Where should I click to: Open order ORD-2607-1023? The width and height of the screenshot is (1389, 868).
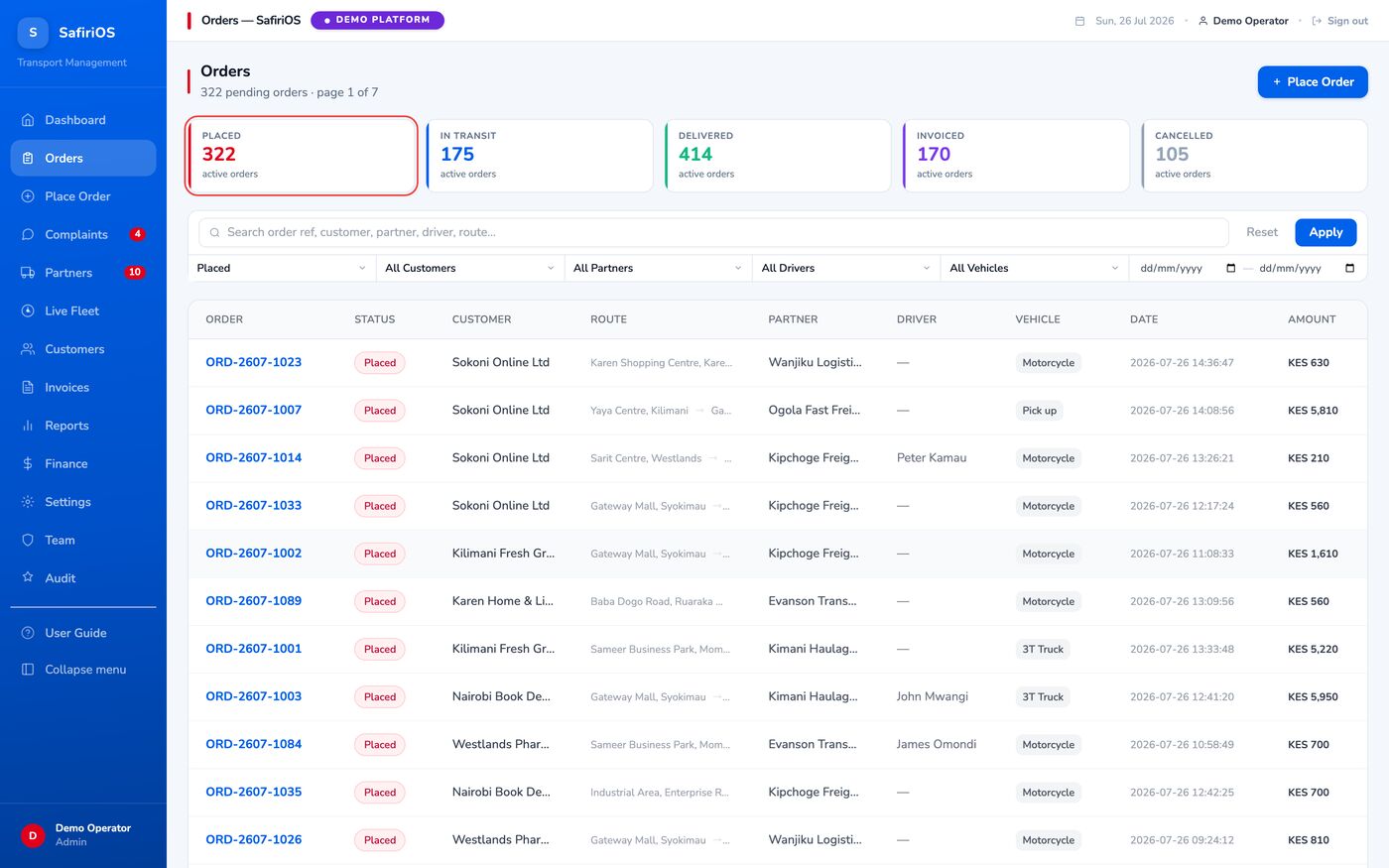[254, 362]
